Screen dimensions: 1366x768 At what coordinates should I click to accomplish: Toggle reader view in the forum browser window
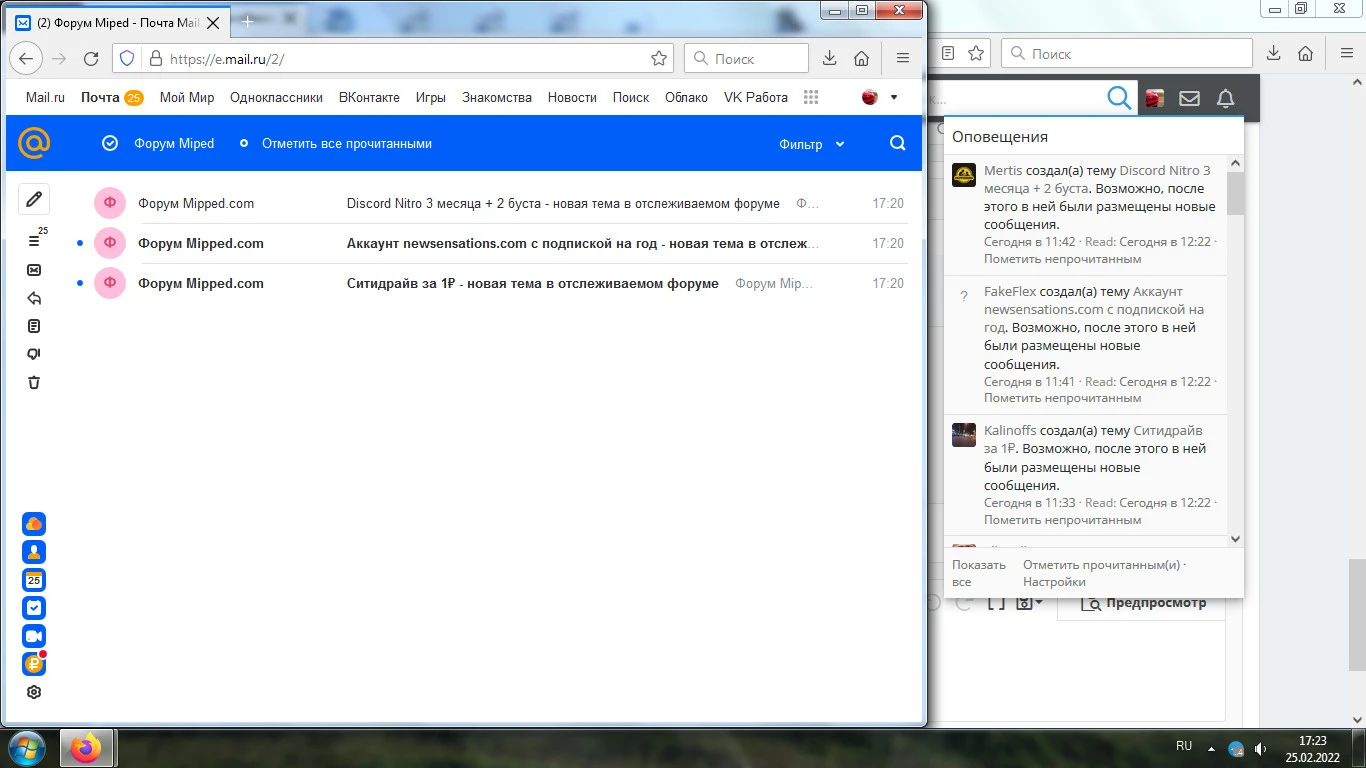pos(948,53)
